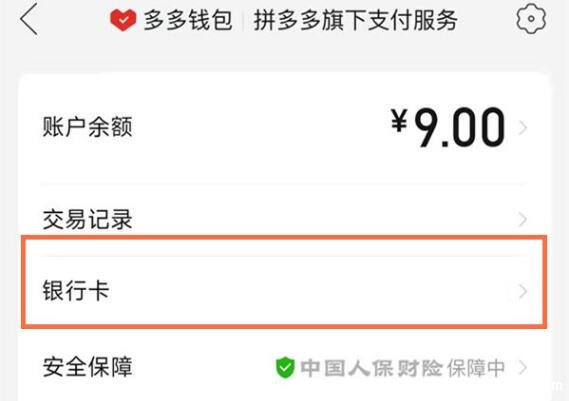Expand the bank card row chevron

coord(523,291)
